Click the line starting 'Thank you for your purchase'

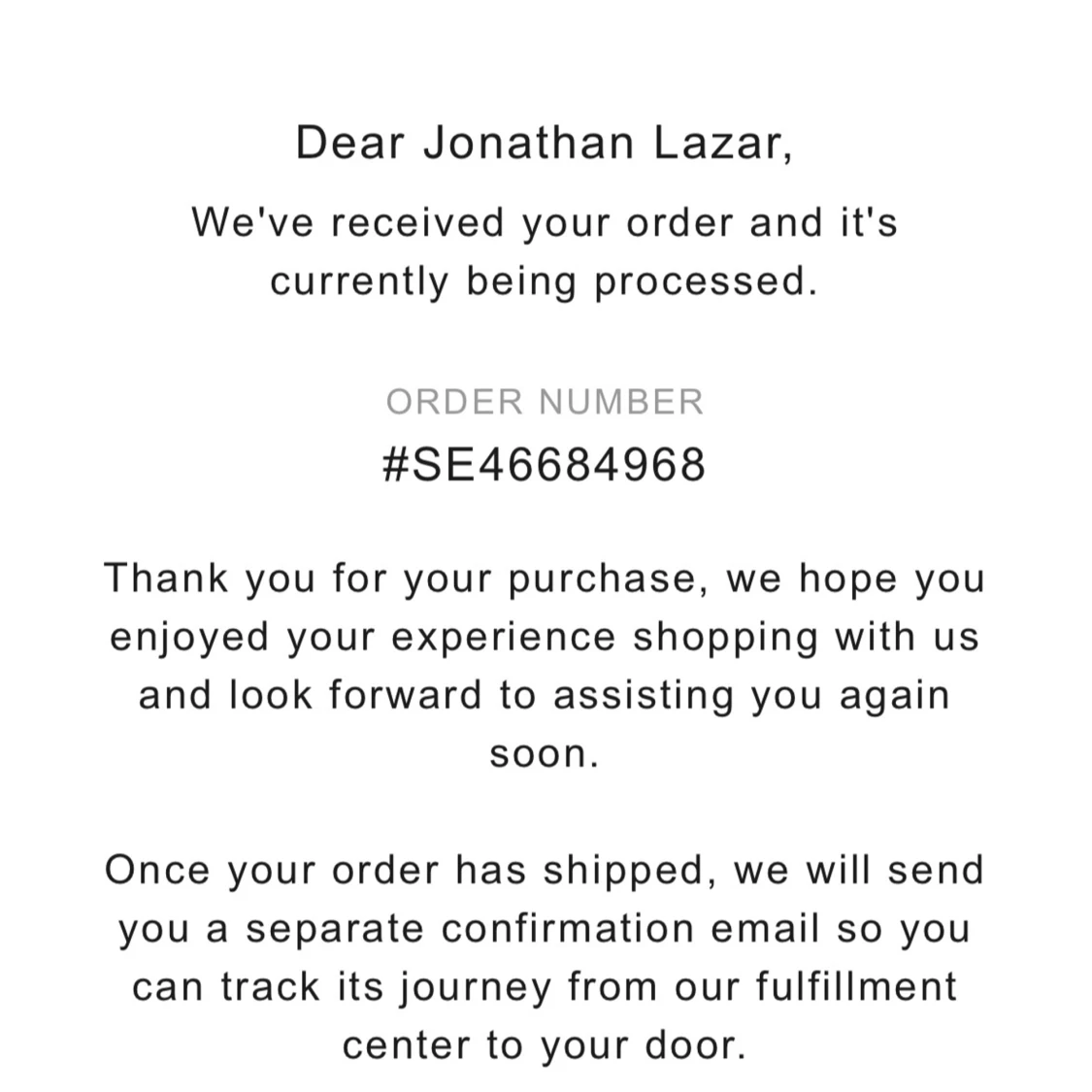pos(545,579)
